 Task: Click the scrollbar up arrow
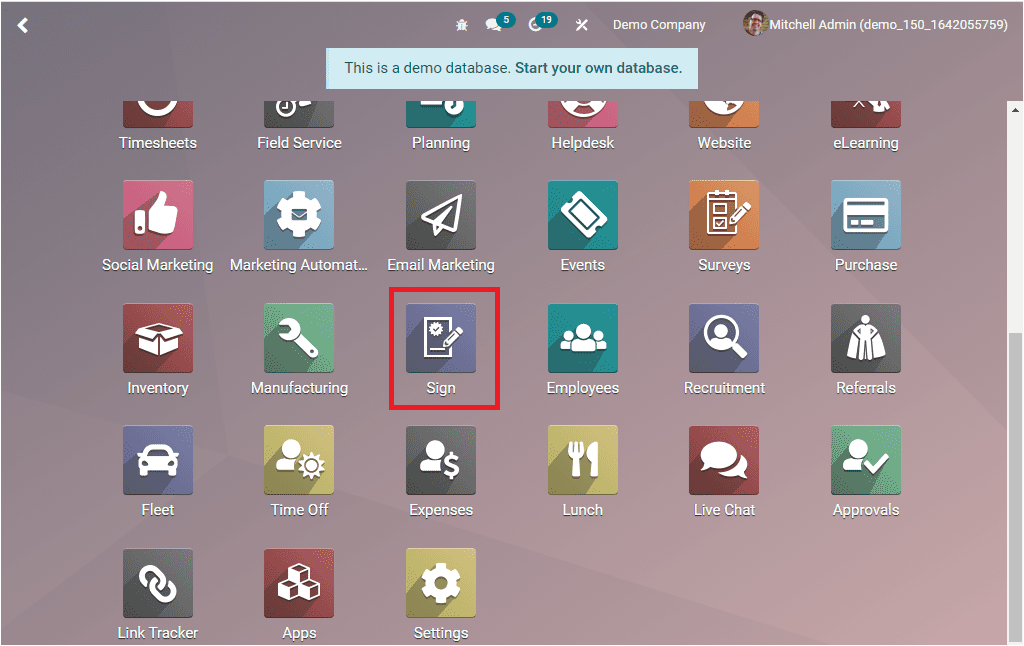pos(1015,110)
